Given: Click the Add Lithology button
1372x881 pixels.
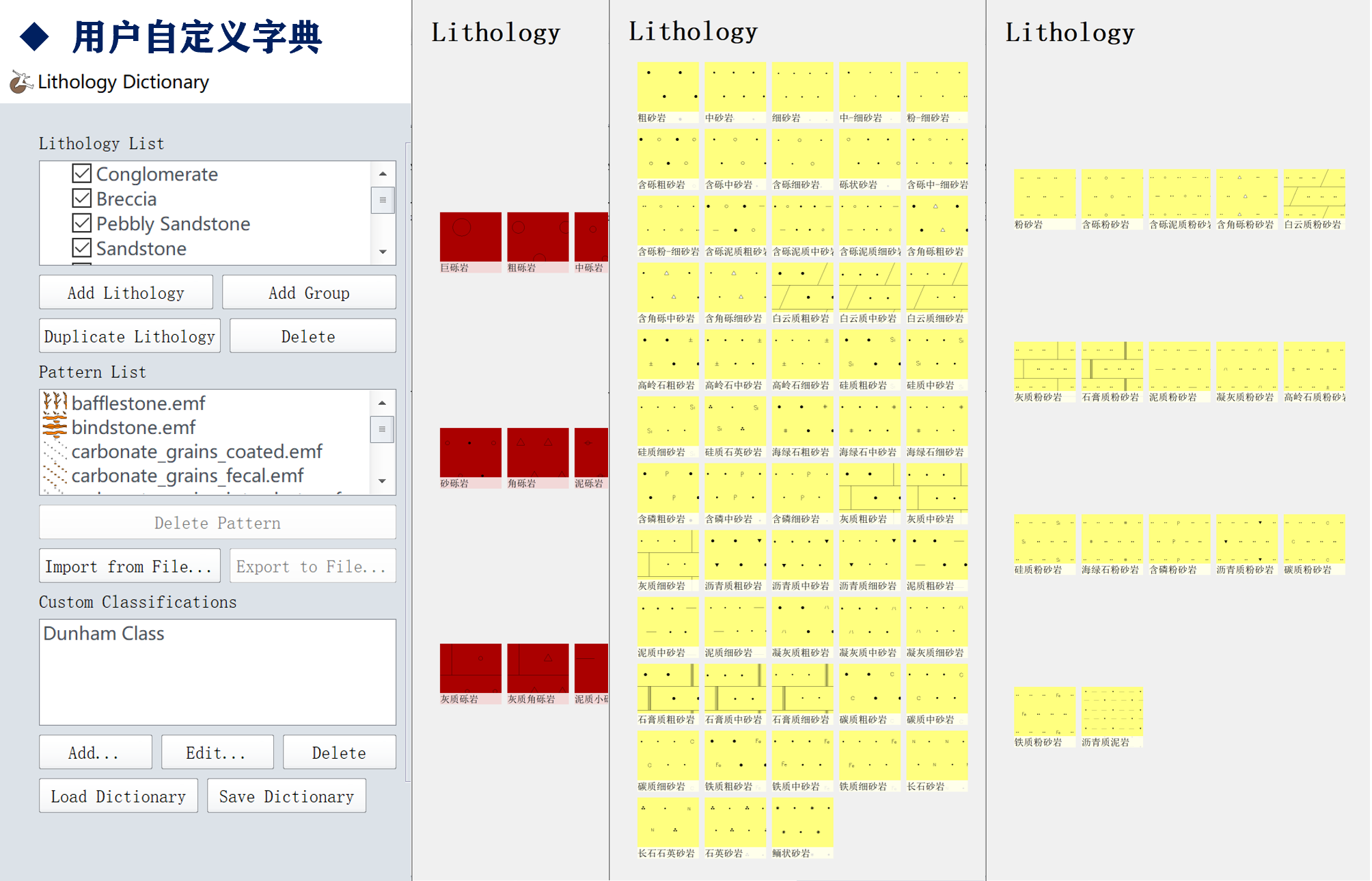Looking at the screenshot, I should 126,293.
